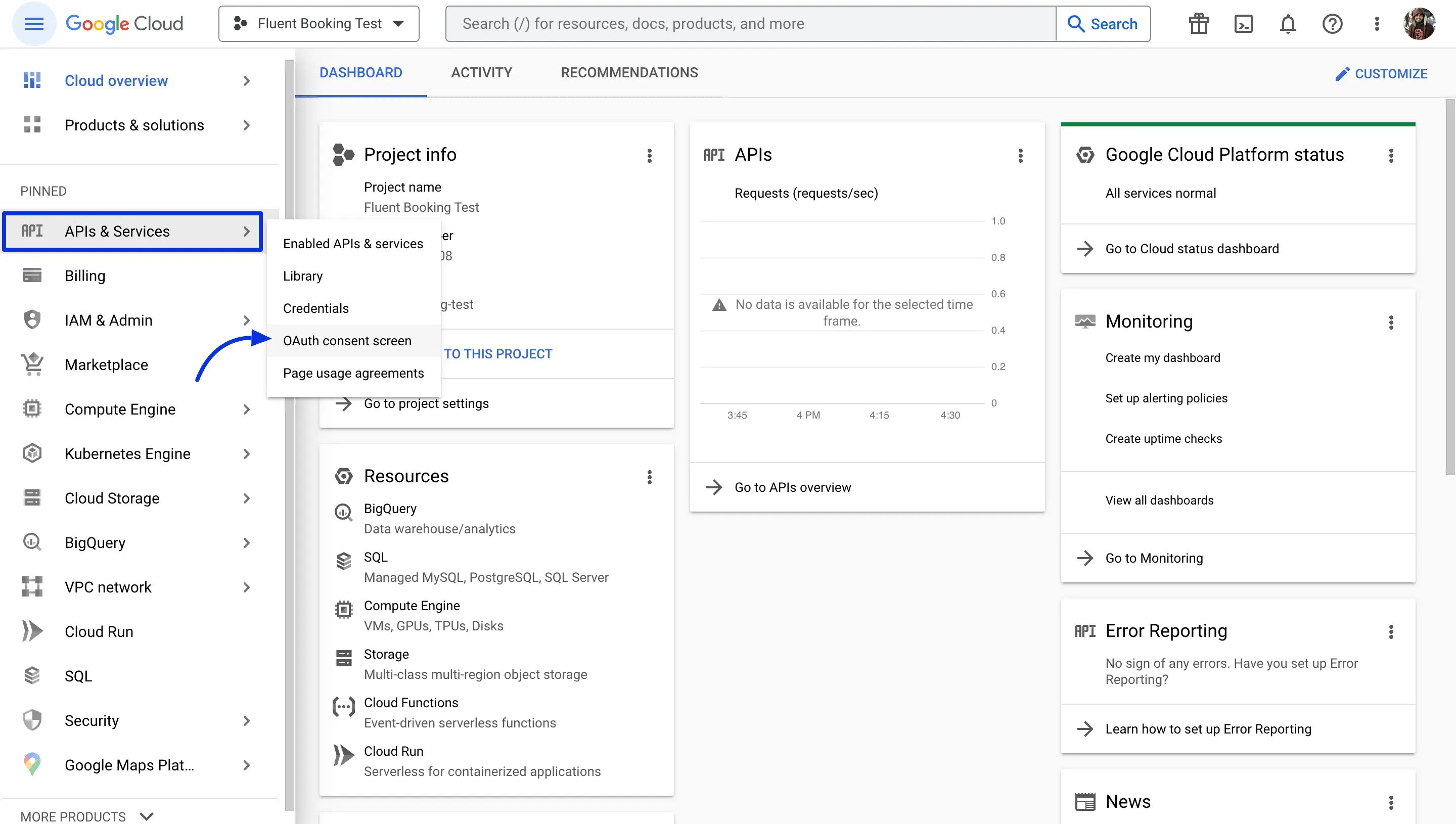Open the Fluent Booking Test project selector
Image resolution: width=1456 pixels, height=824 pixels.
(318, 24)
